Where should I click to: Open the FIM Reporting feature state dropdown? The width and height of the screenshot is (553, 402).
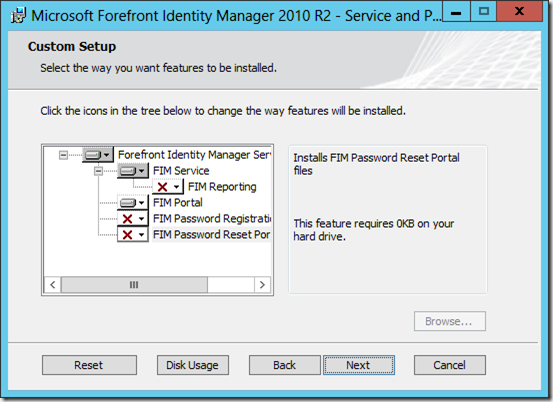point(168,187)
